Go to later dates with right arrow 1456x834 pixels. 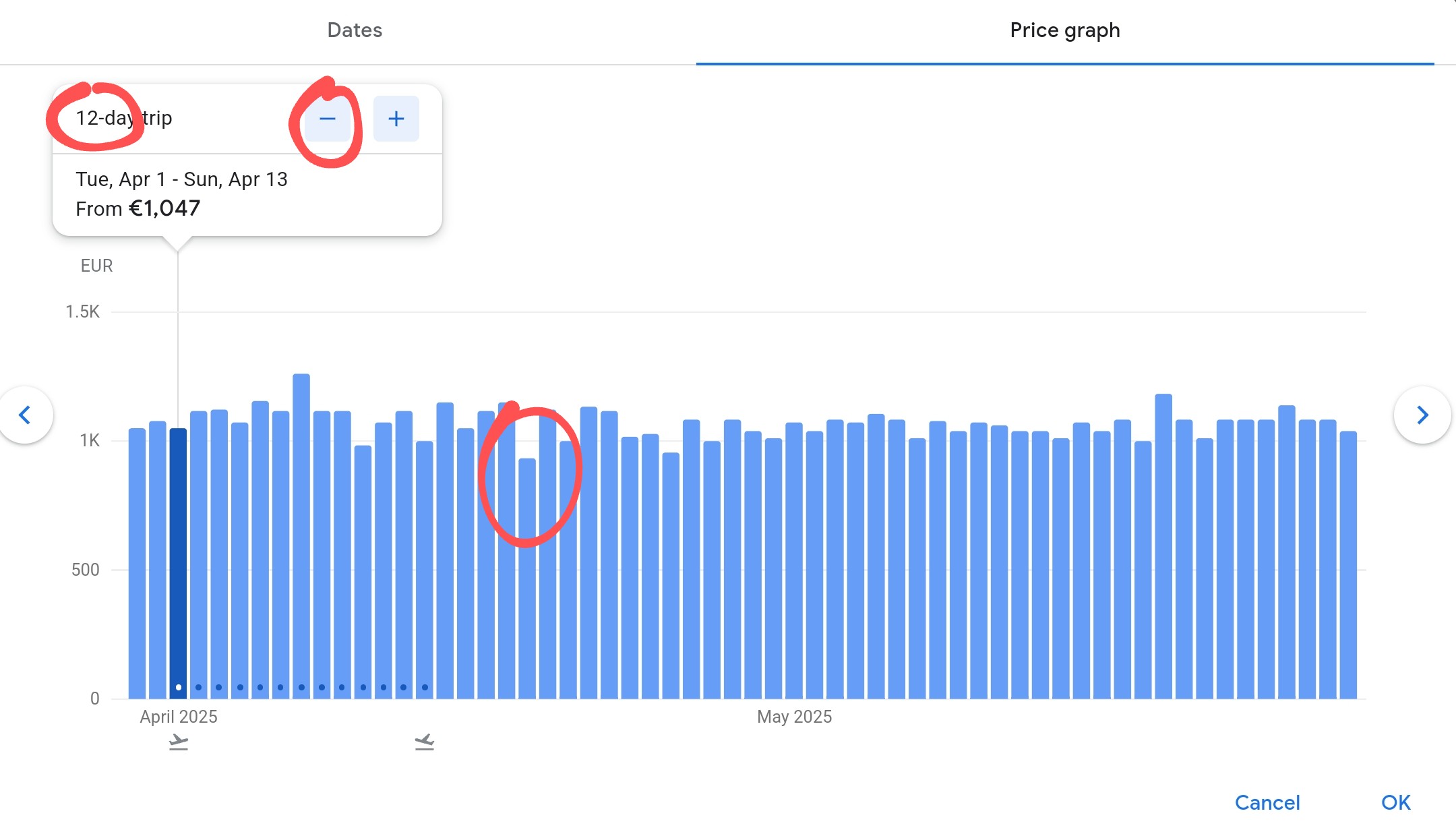coord(1422,415)
